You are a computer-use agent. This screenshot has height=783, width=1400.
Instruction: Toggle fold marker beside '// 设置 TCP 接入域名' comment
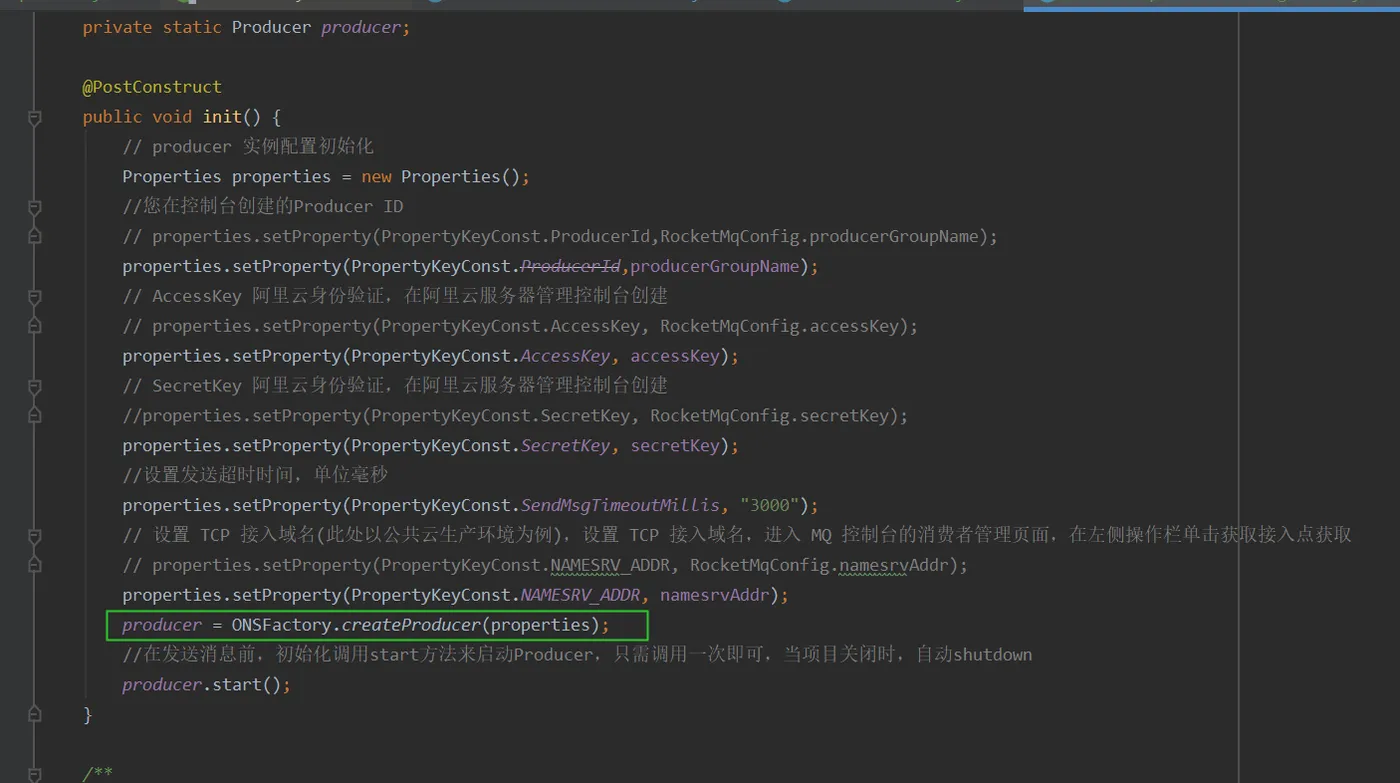pos(35,536)
